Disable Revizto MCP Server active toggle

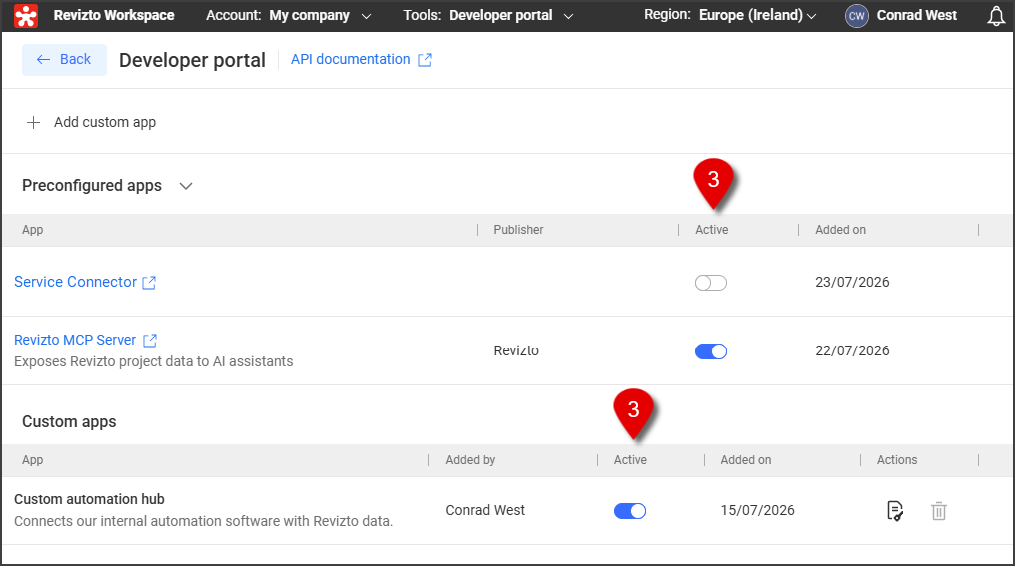click(711, 351)
